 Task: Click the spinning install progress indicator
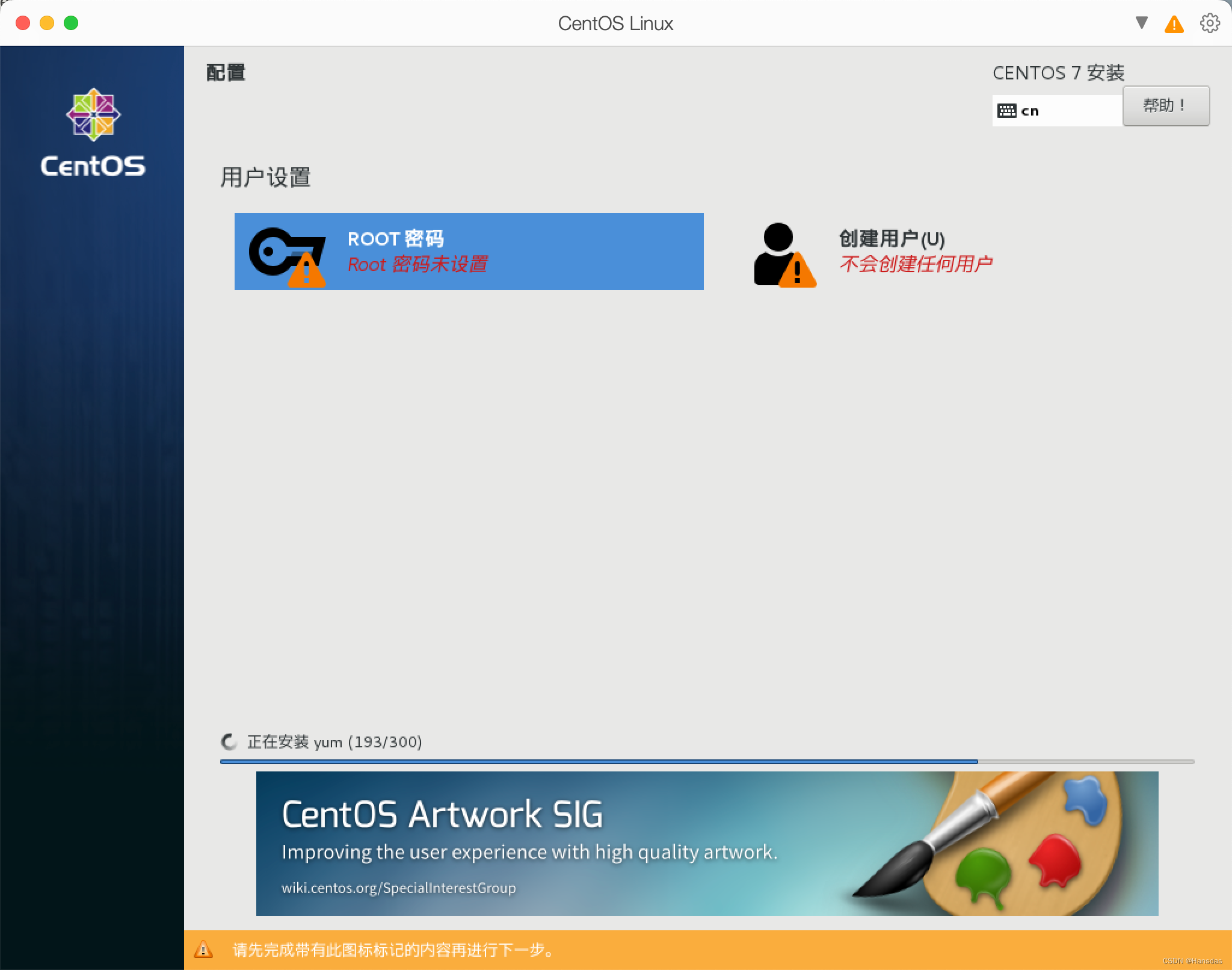click(229, 742)
